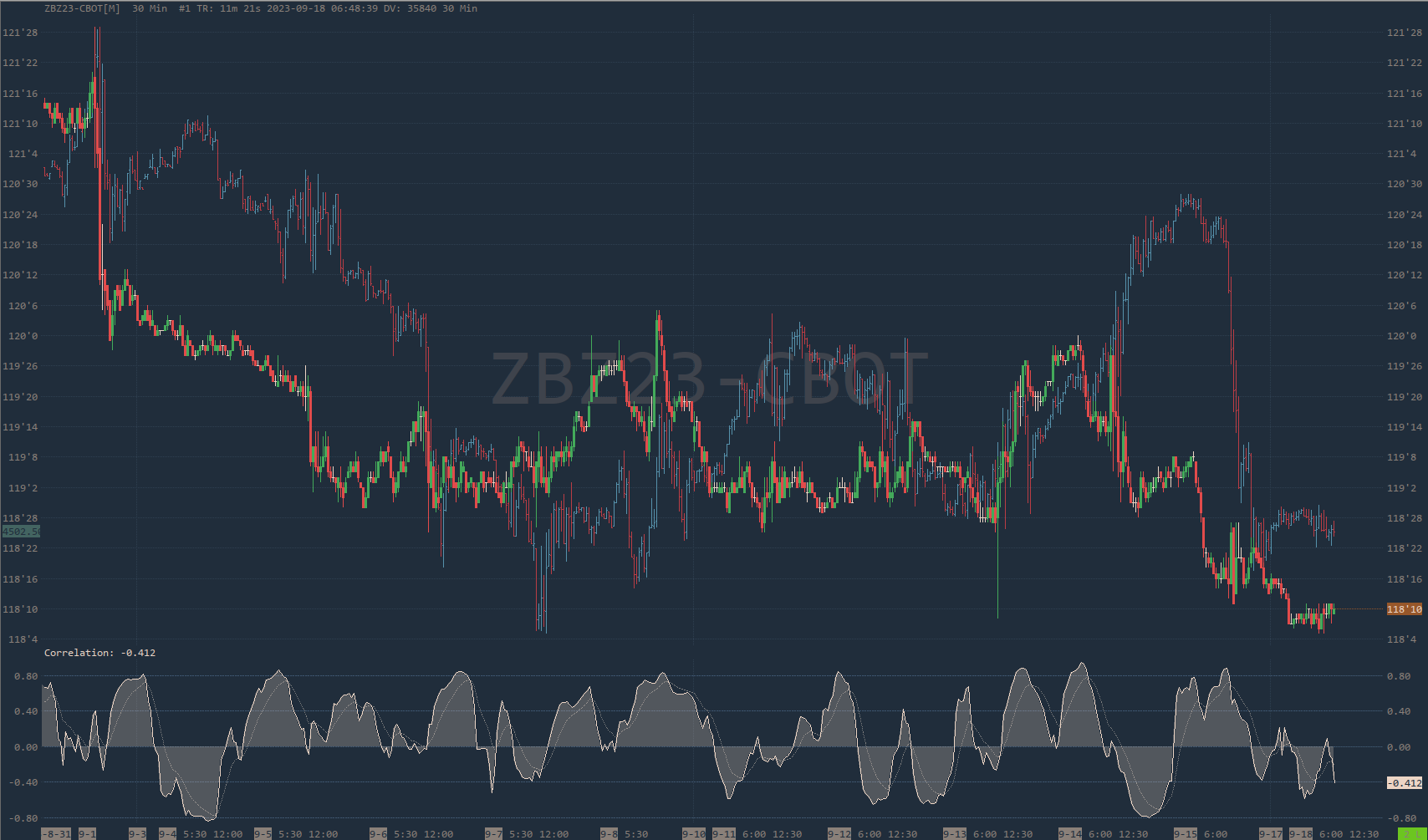Click the ZBZ23-CBOT[M] symbol header text
1428x840 pixels.
[82, 8]
